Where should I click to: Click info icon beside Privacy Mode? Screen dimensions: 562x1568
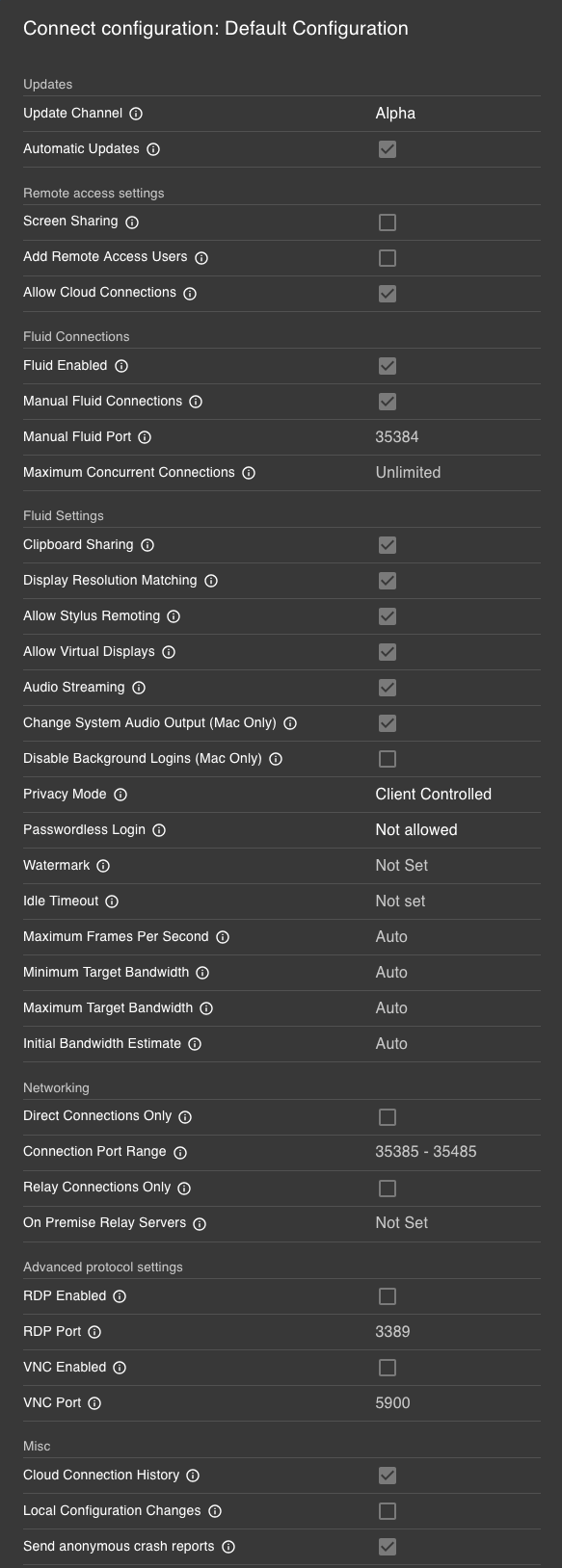click(120, 795)
